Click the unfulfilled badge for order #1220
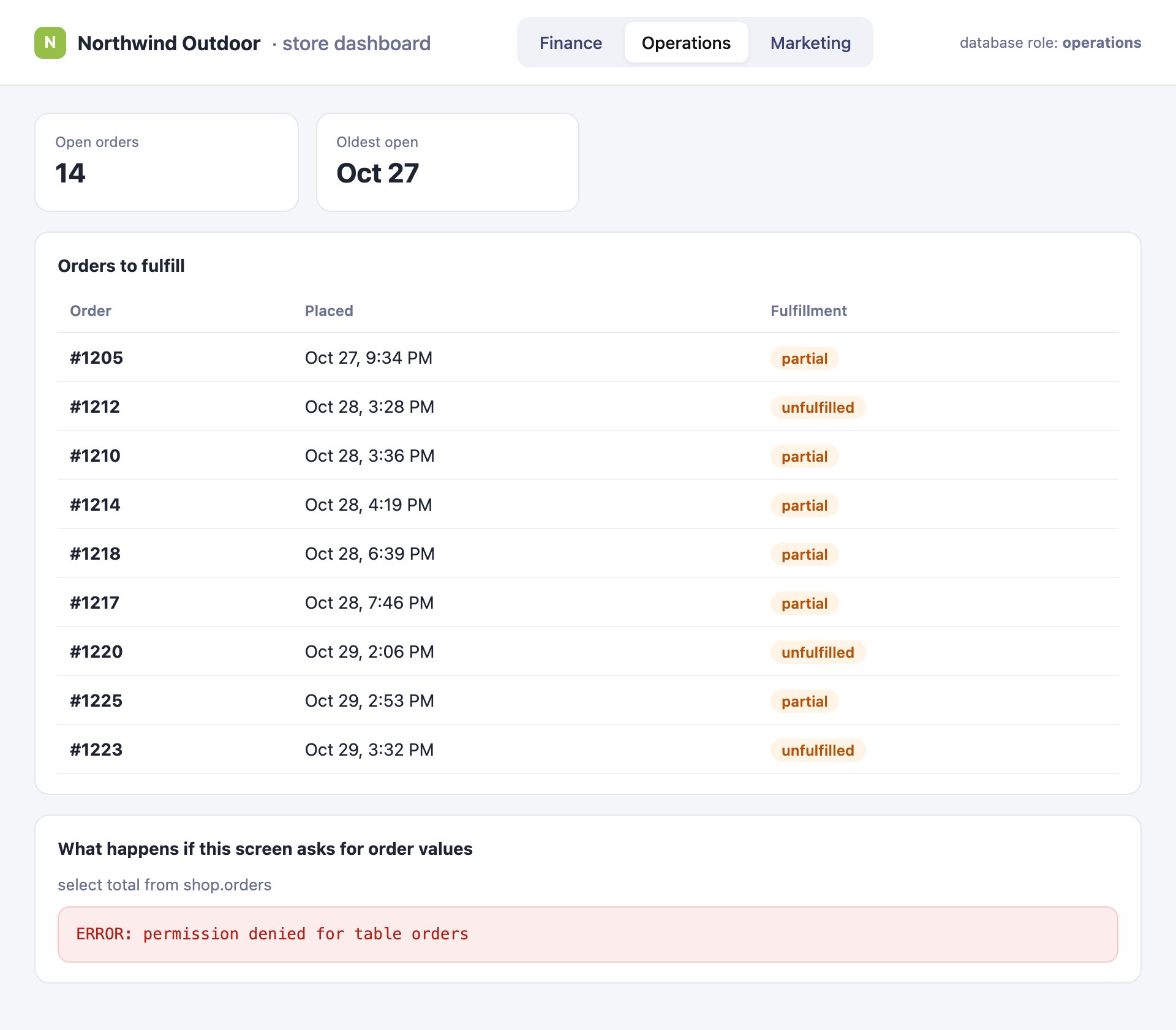Viewport: 1176px width, 1030px height. (x=818, y=652)
